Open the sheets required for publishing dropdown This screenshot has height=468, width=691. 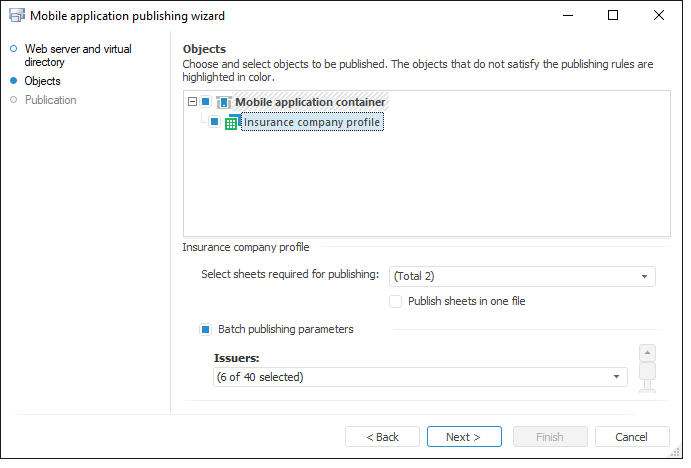[645, 276]
